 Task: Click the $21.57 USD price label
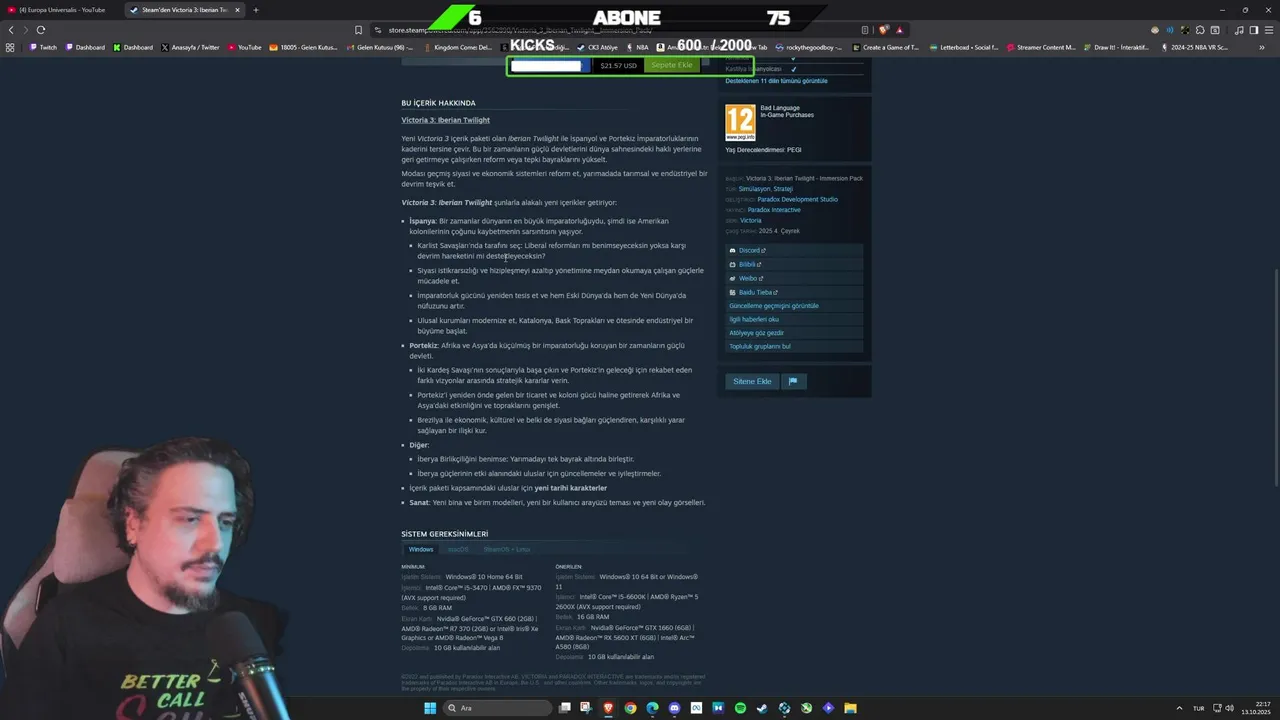pyautogui.click(x=618, y=65)
